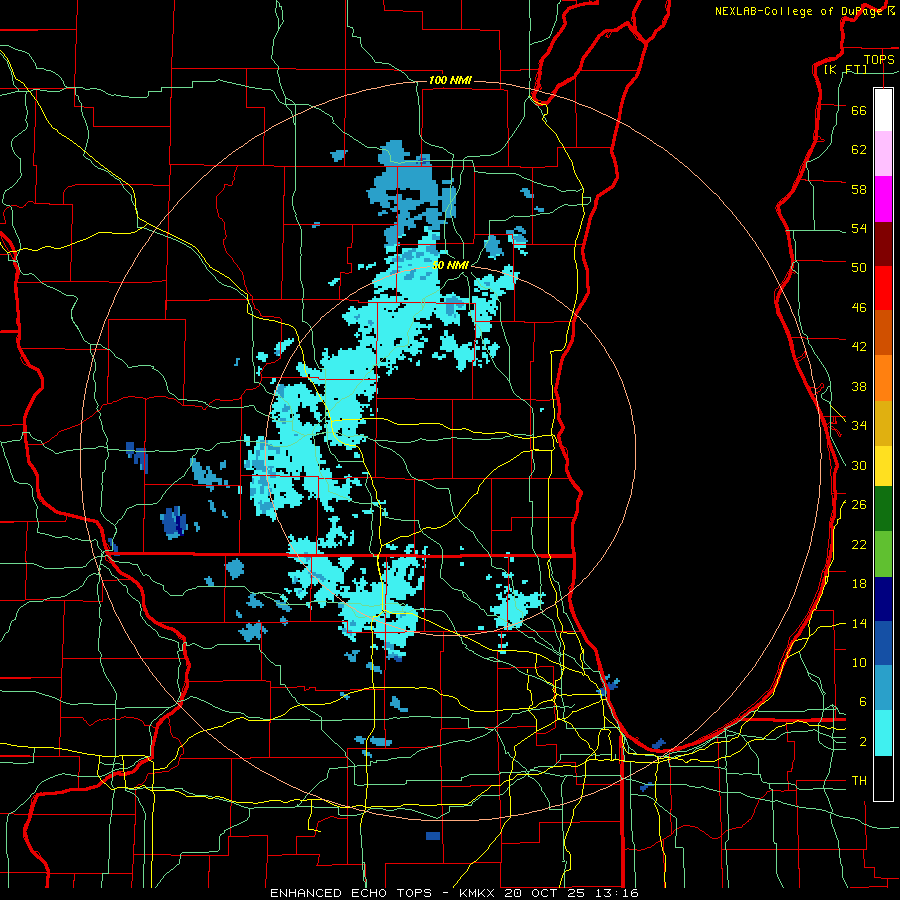
Task: Click the "2" legend value
Action: 862,742
